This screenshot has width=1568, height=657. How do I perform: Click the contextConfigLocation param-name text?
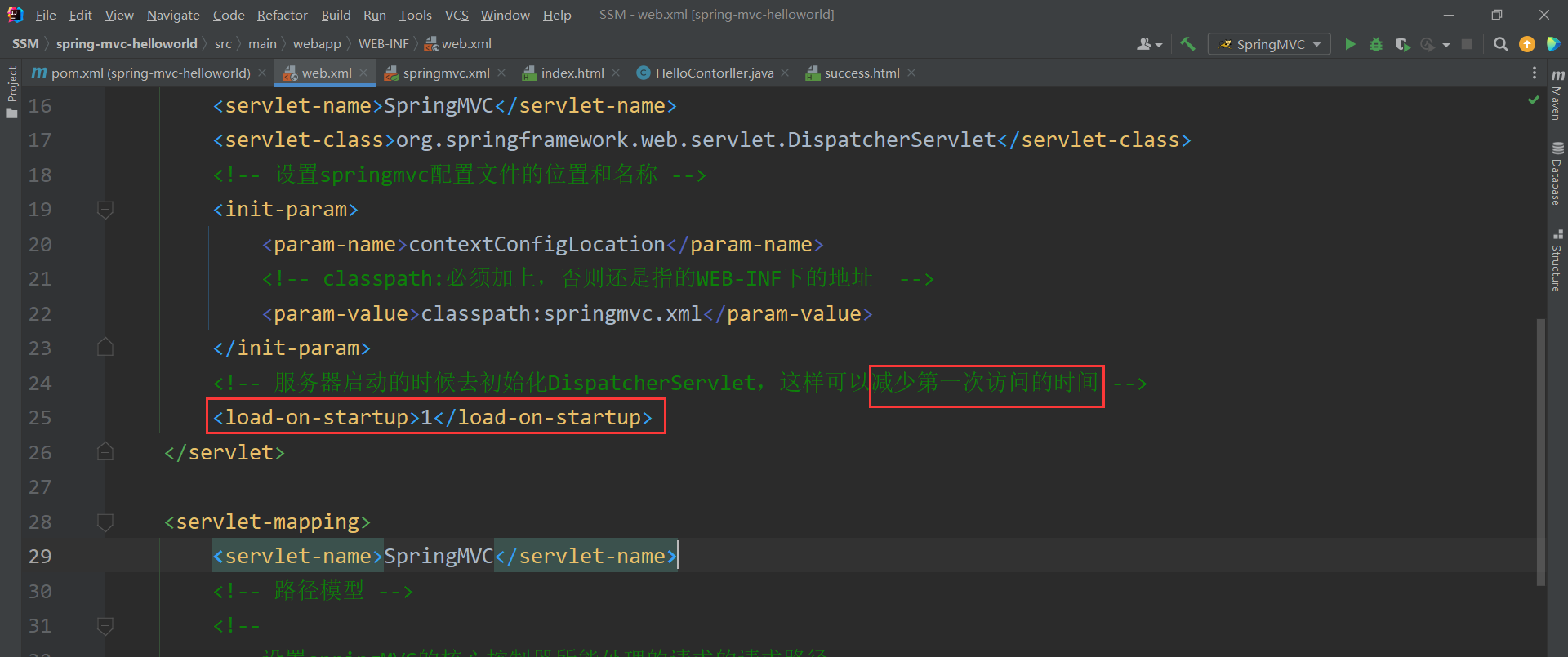coord(537,244)
